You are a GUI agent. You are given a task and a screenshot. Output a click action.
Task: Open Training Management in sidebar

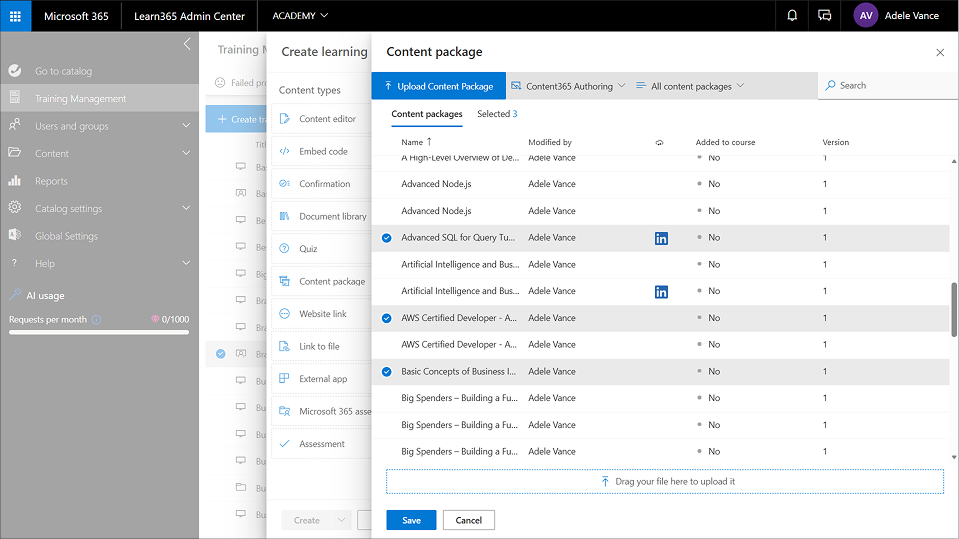click(x=80, y=99)
